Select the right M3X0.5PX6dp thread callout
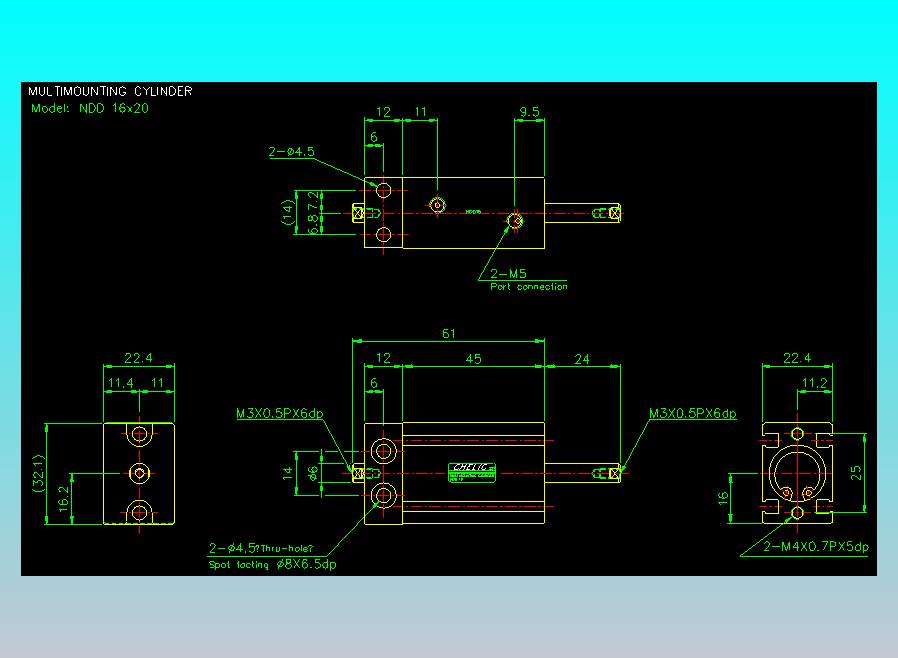Image resolution: width=898 pixels, height=658 pixels. point(692,413)
